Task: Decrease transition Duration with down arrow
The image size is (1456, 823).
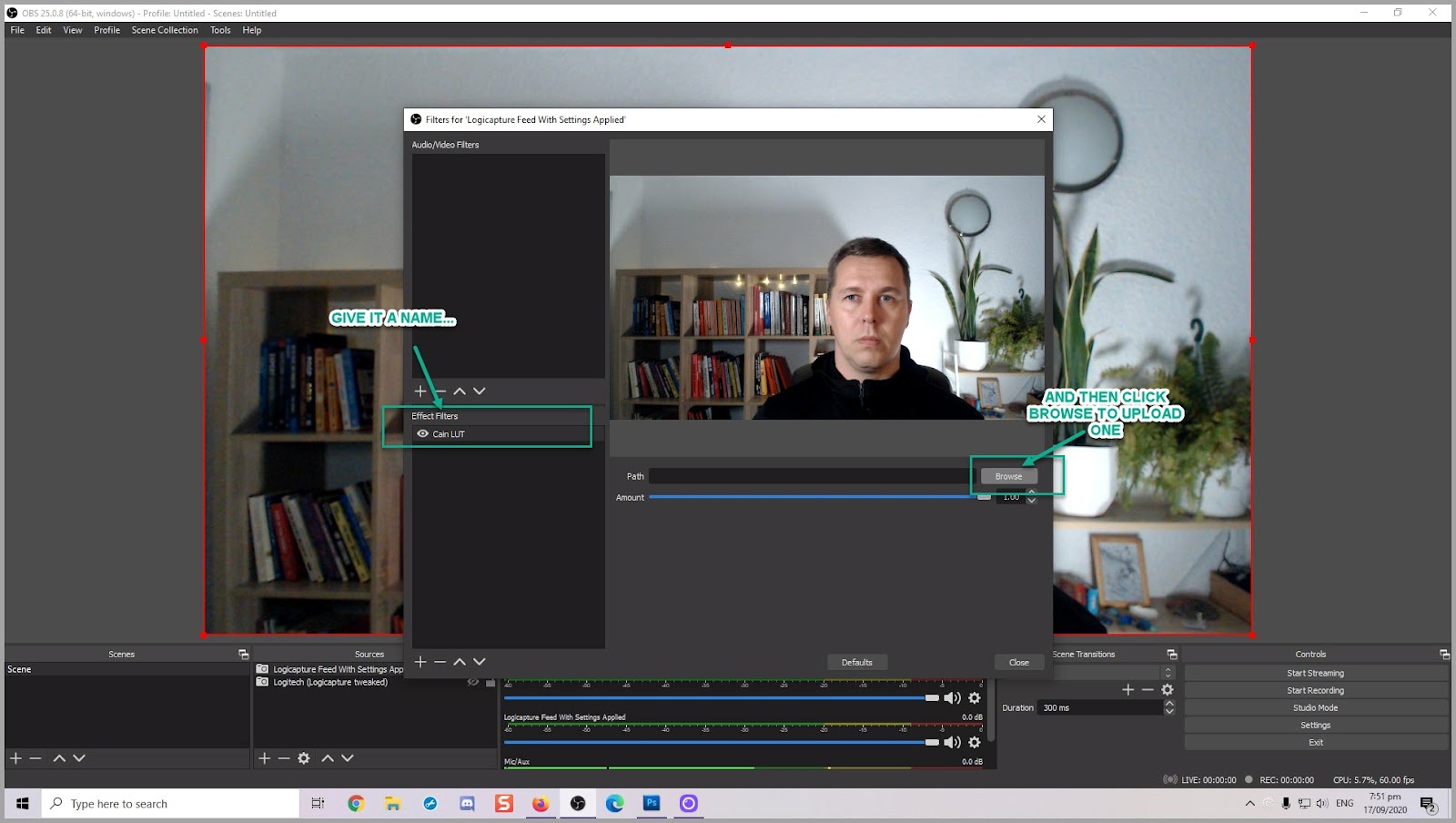Action: pyautogui.click(x=1169, y=712)
